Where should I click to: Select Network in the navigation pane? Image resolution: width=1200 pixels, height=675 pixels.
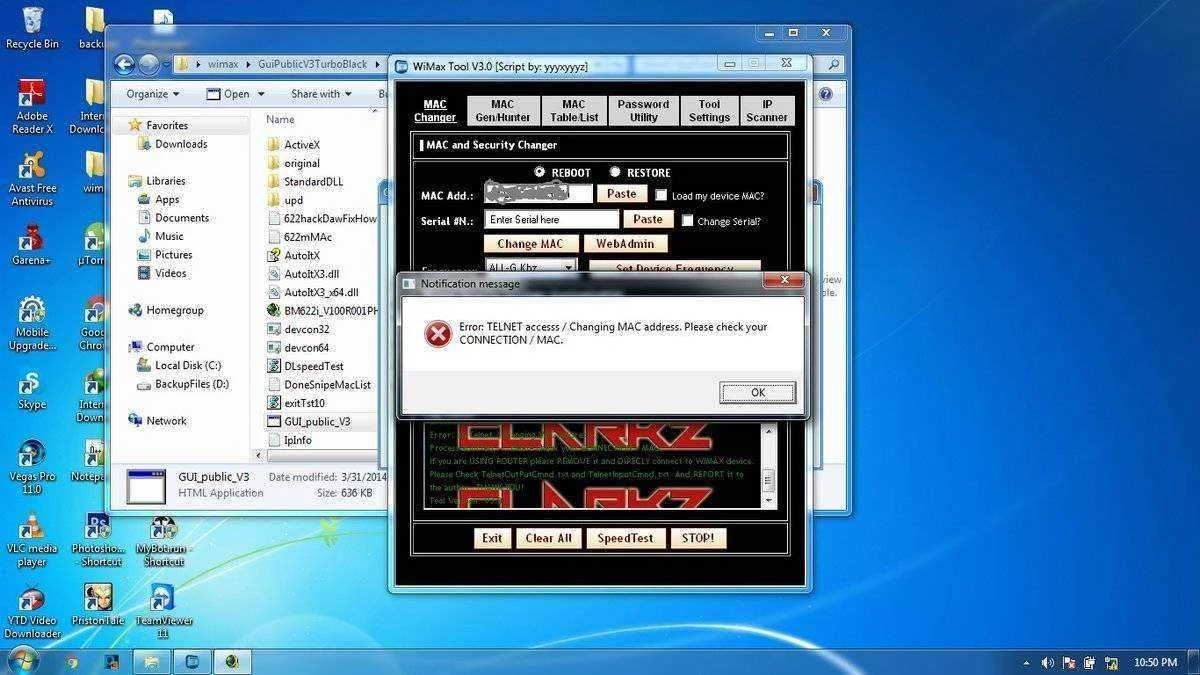166,421
